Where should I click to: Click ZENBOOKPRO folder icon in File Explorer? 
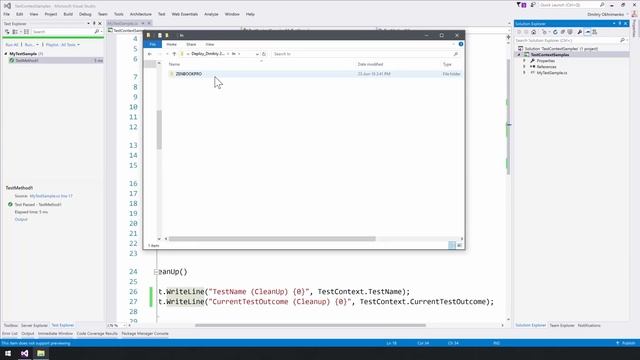172,74
